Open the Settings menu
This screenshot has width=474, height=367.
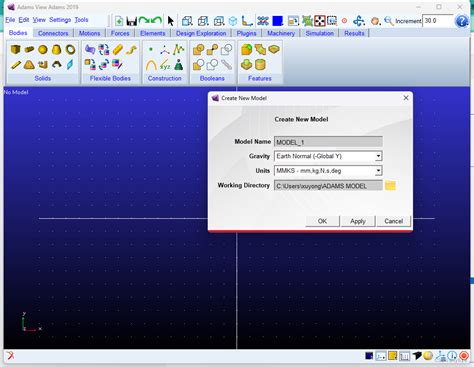click(x=60, y=20)
